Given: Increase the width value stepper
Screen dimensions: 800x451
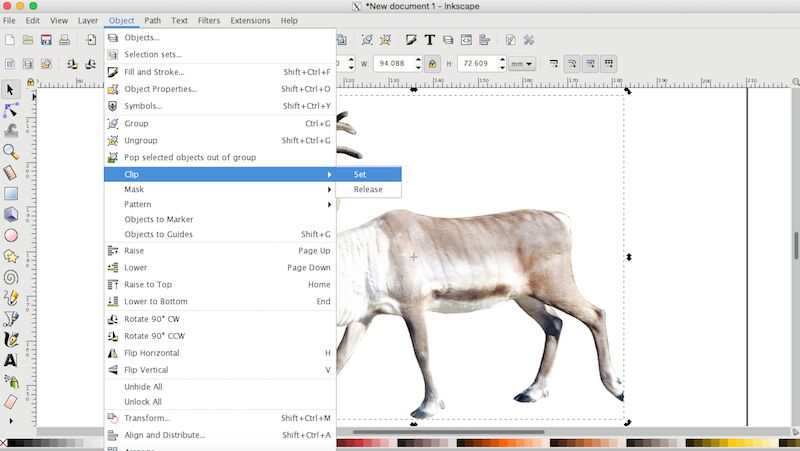Looking at the screenshot, I should (418, 60).
